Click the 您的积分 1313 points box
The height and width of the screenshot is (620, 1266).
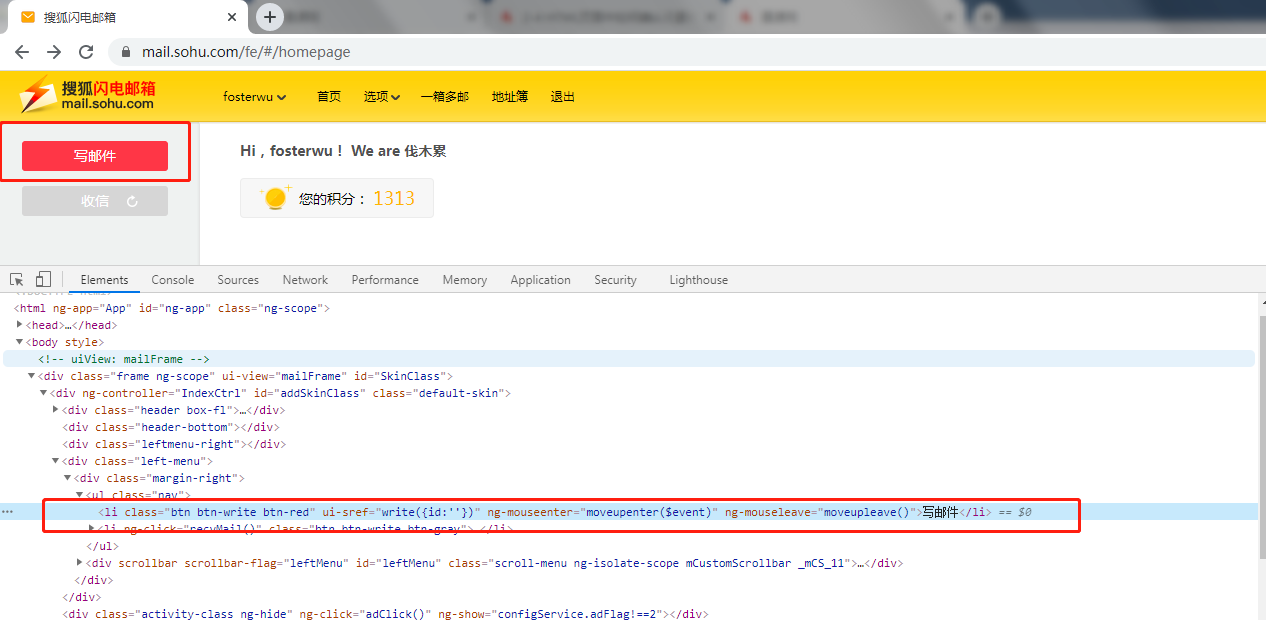point(337,198)
